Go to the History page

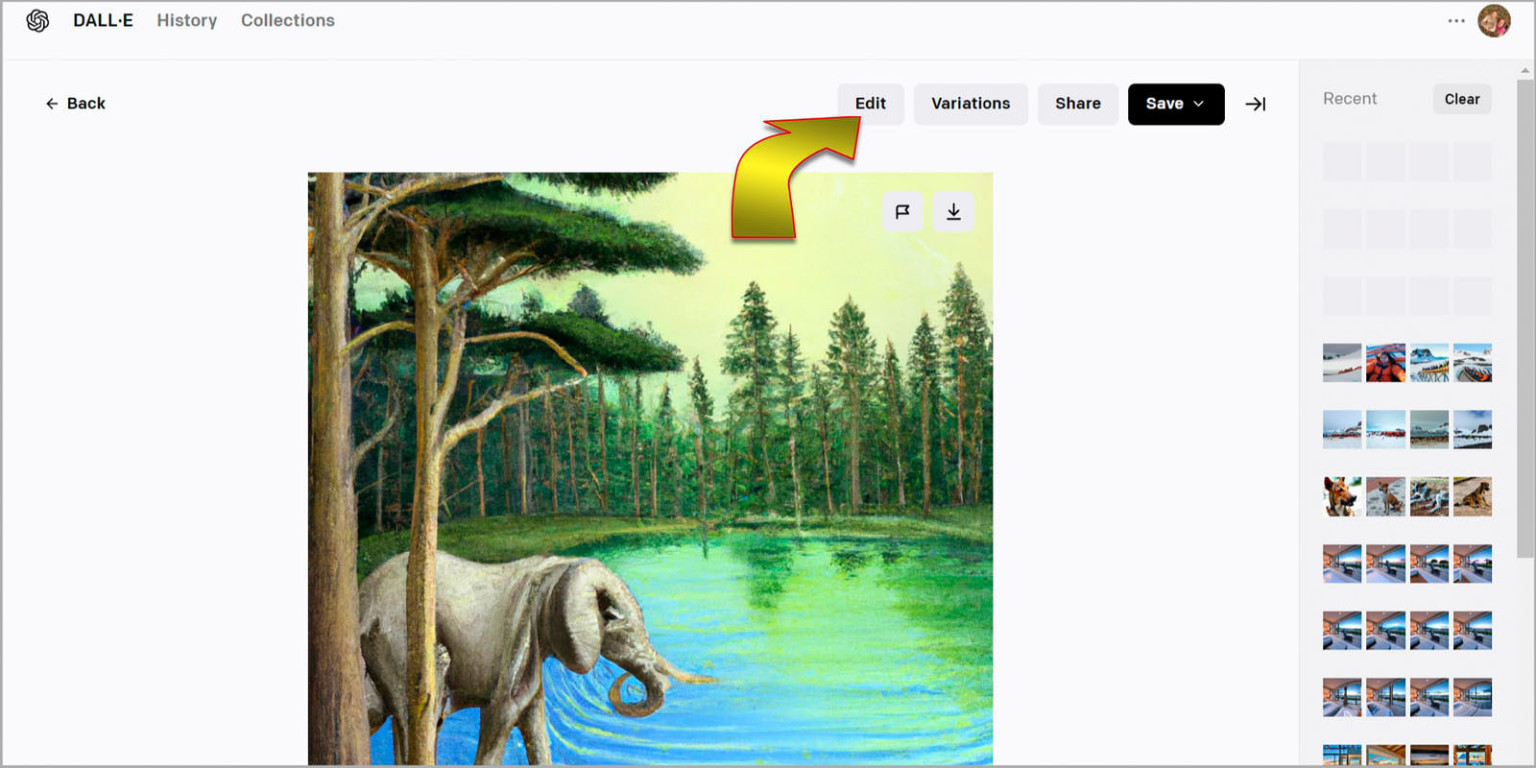(186, 20)
